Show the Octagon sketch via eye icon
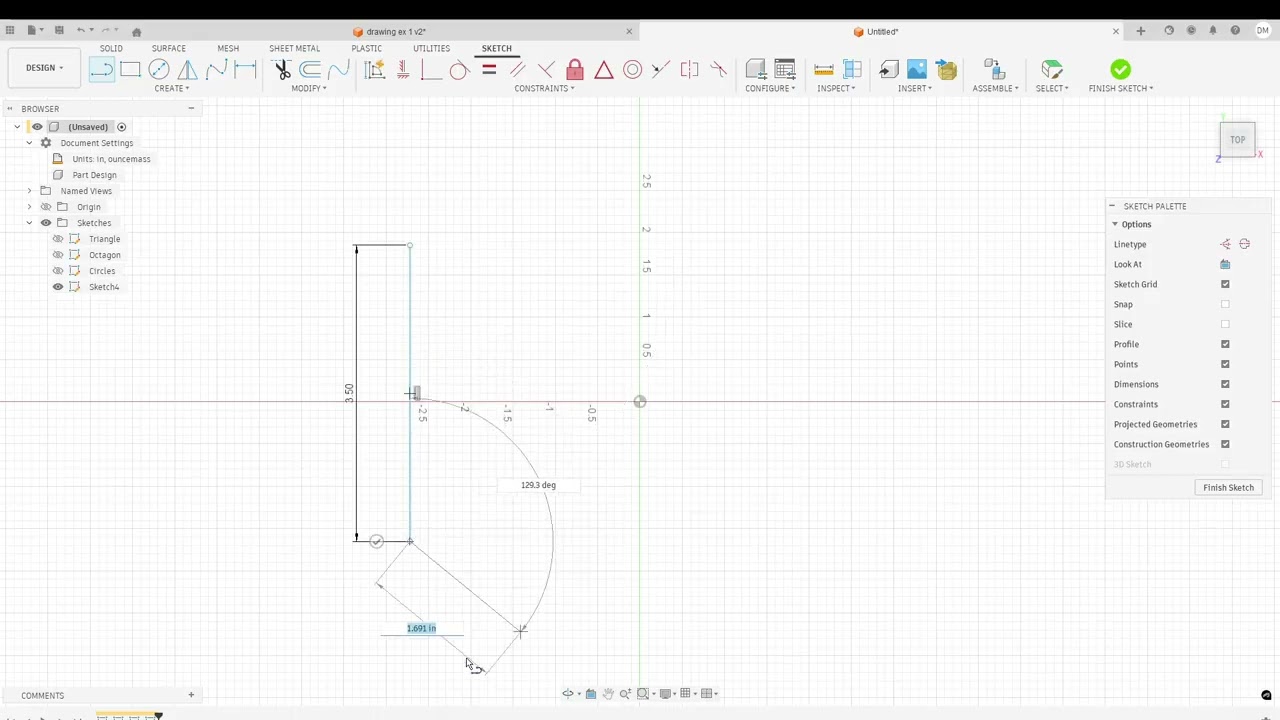Screen dimensions: 1280x720 [x=58, y=255]
